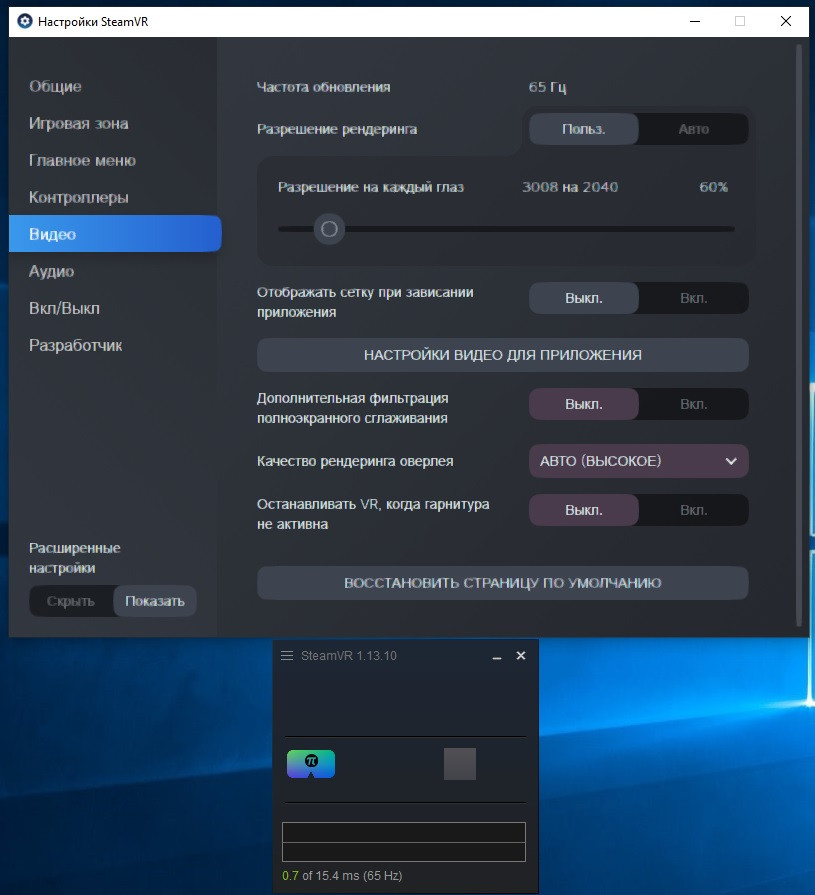The height and width of the screenshot is (895, 815).
Task: Click the SteamVR 1.13.10 title text
Action: point(349,655)
